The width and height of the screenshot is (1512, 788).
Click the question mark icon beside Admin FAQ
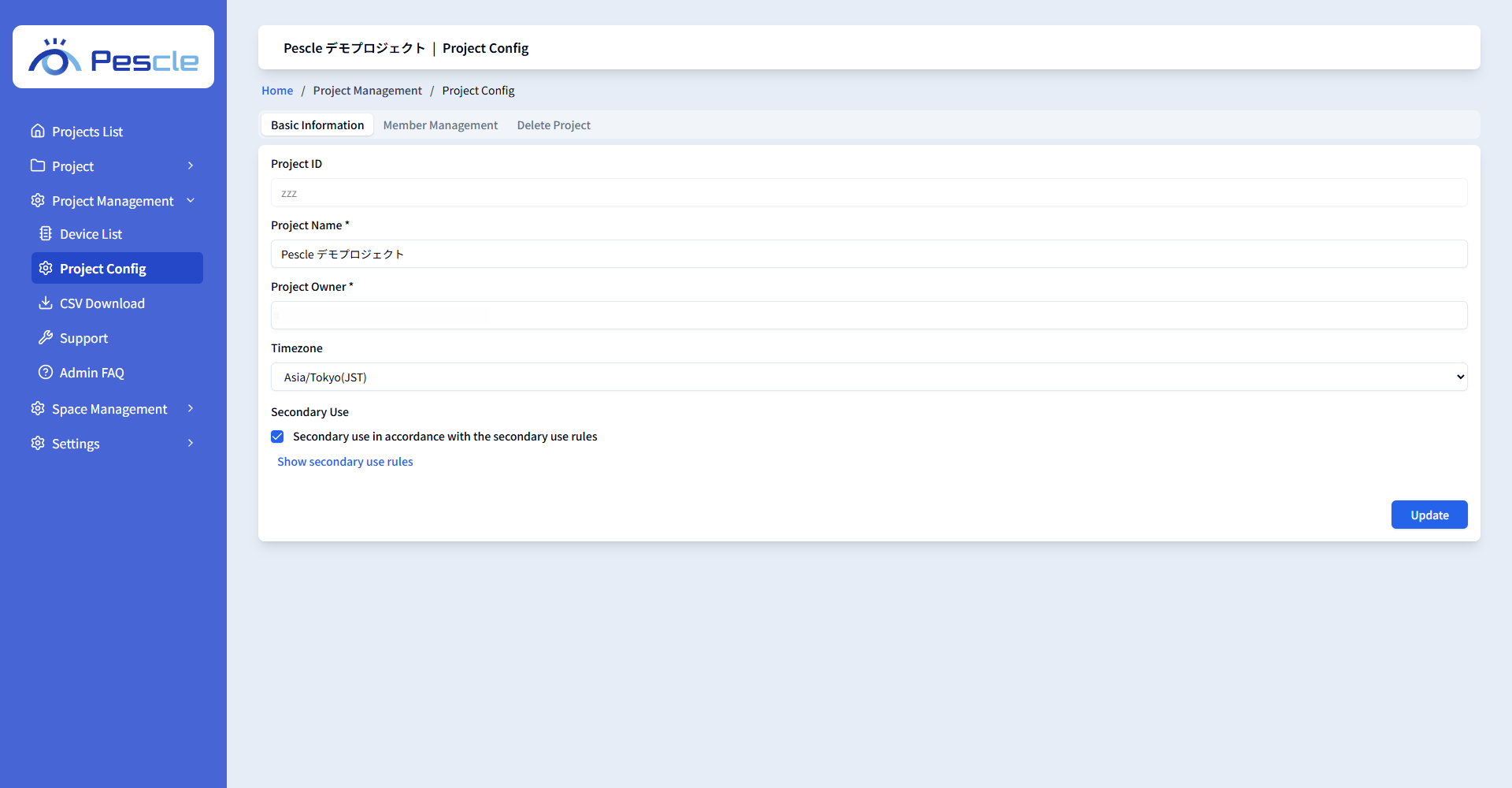coord(46,372)
